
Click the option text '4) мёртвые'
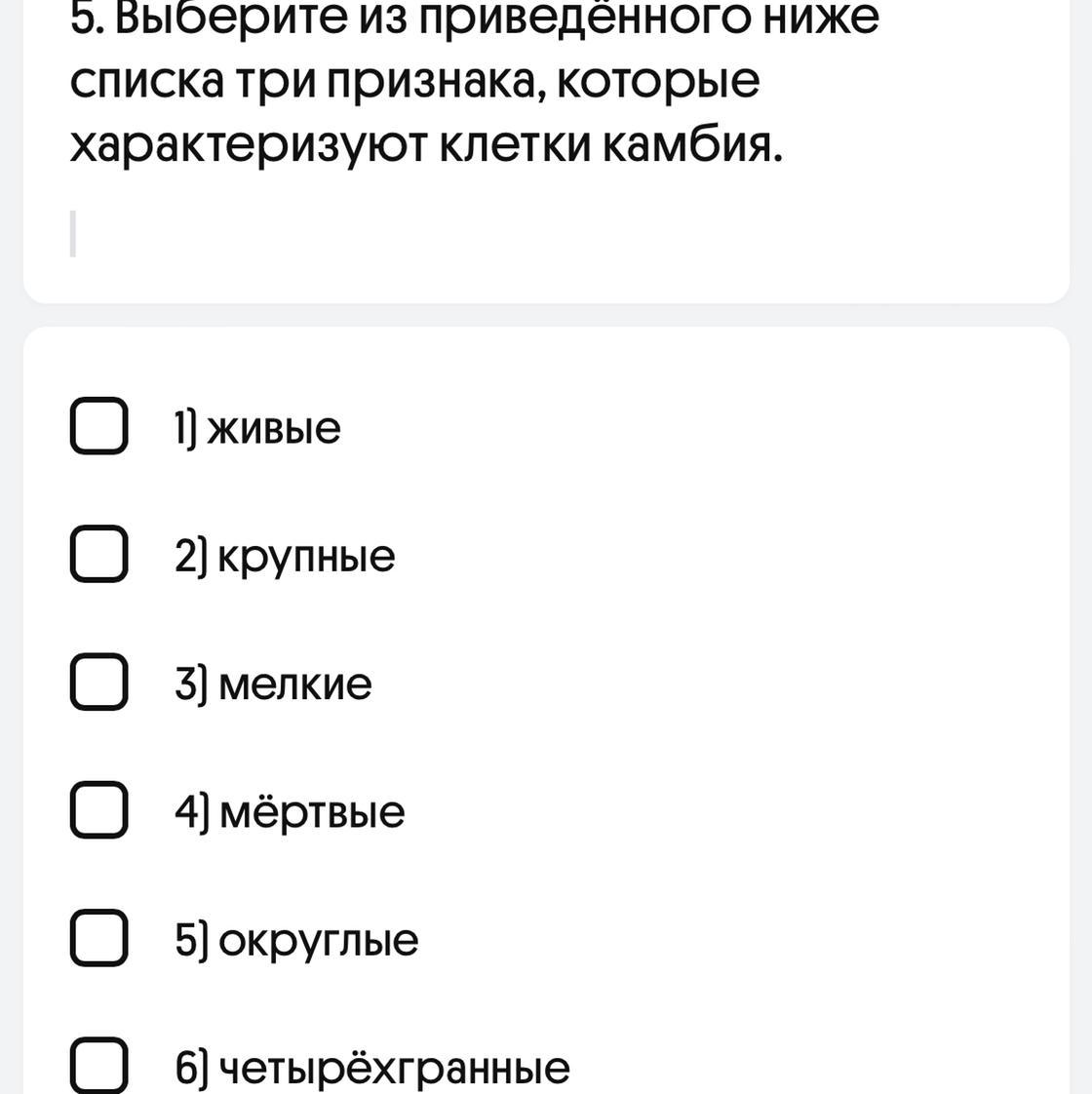(x=290, y=813)
